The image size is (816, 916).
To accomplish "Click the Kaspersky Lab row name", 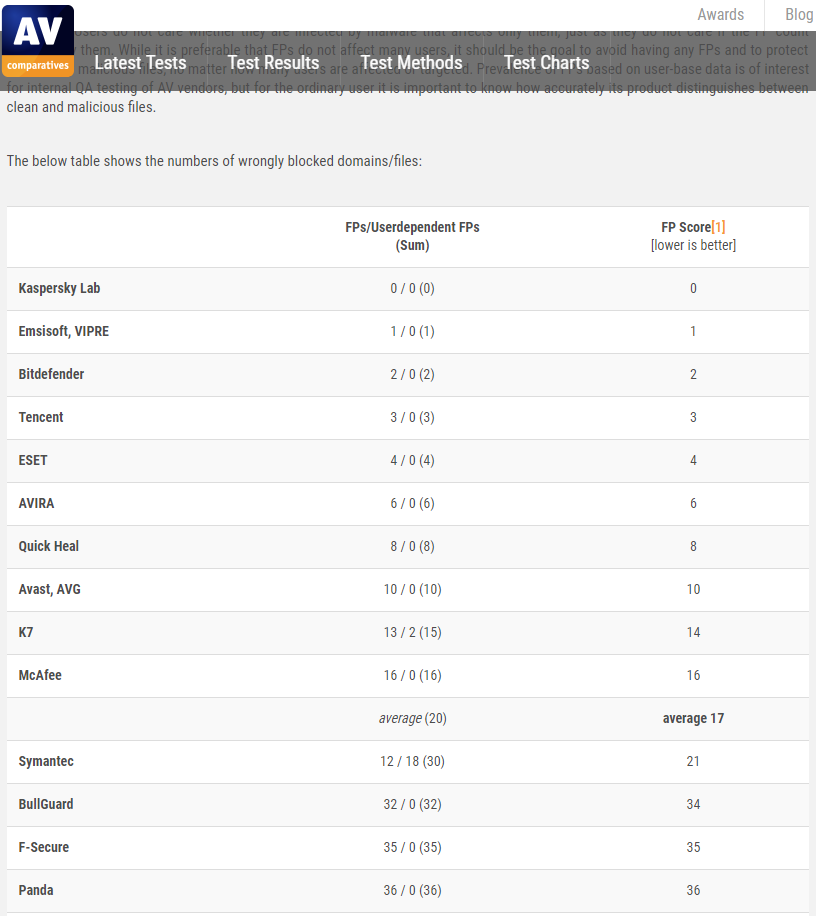I will (59, 288).
